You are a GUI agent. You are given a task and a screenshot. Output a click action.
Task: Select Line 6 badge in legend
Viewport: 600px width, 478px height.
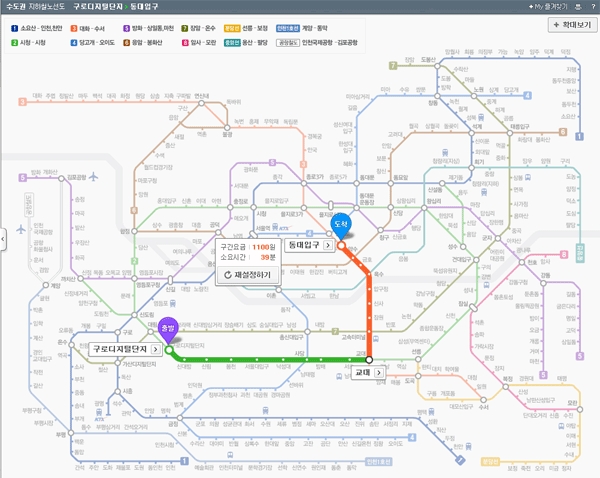(x=126, y=42)
